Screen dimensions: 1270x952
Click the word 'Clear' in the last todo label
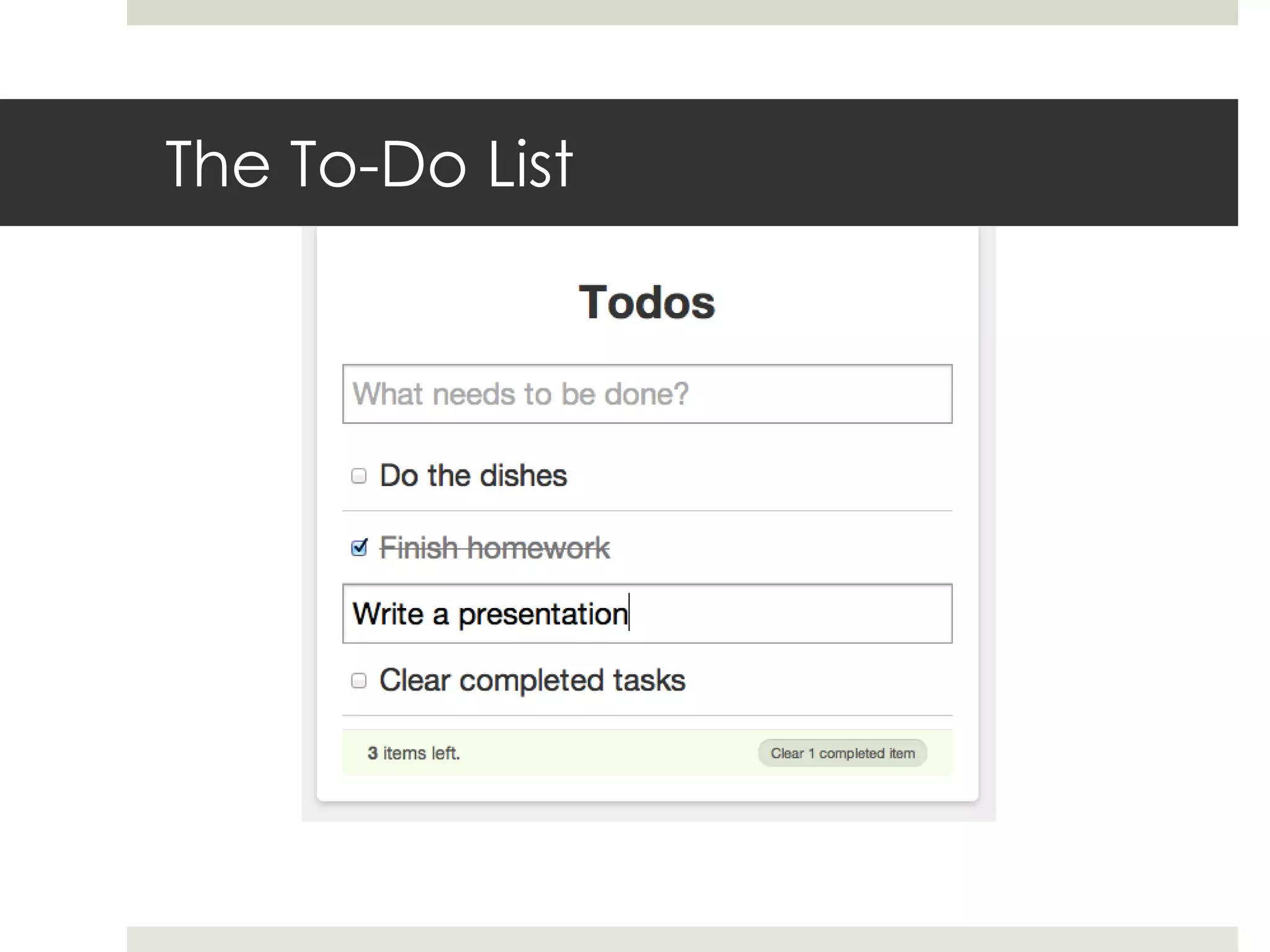pyautogui.click(x=414, y=681)
